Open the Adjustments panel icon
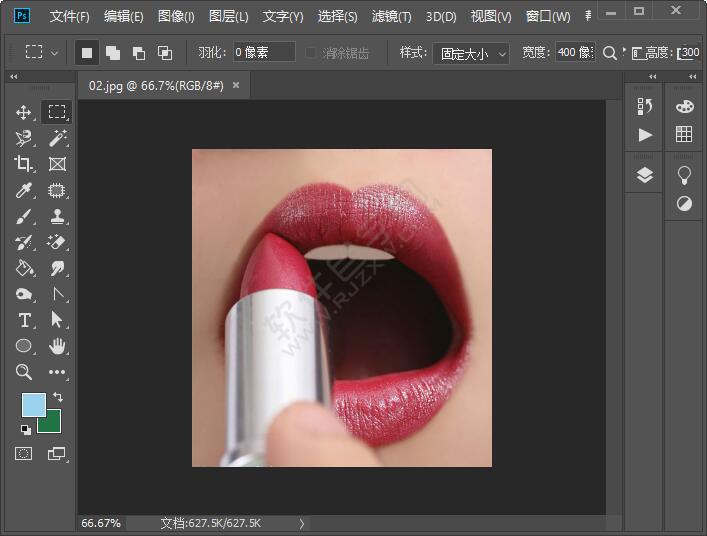This screenshot has height=536, width=707. [684, 204]
